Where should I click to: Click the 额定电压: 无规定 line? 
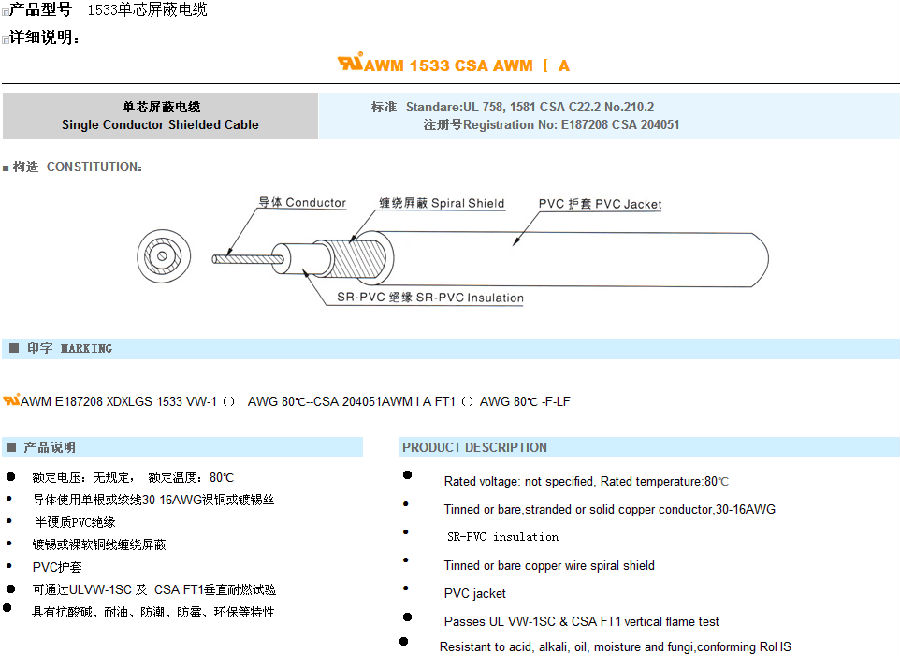point(133,478)
